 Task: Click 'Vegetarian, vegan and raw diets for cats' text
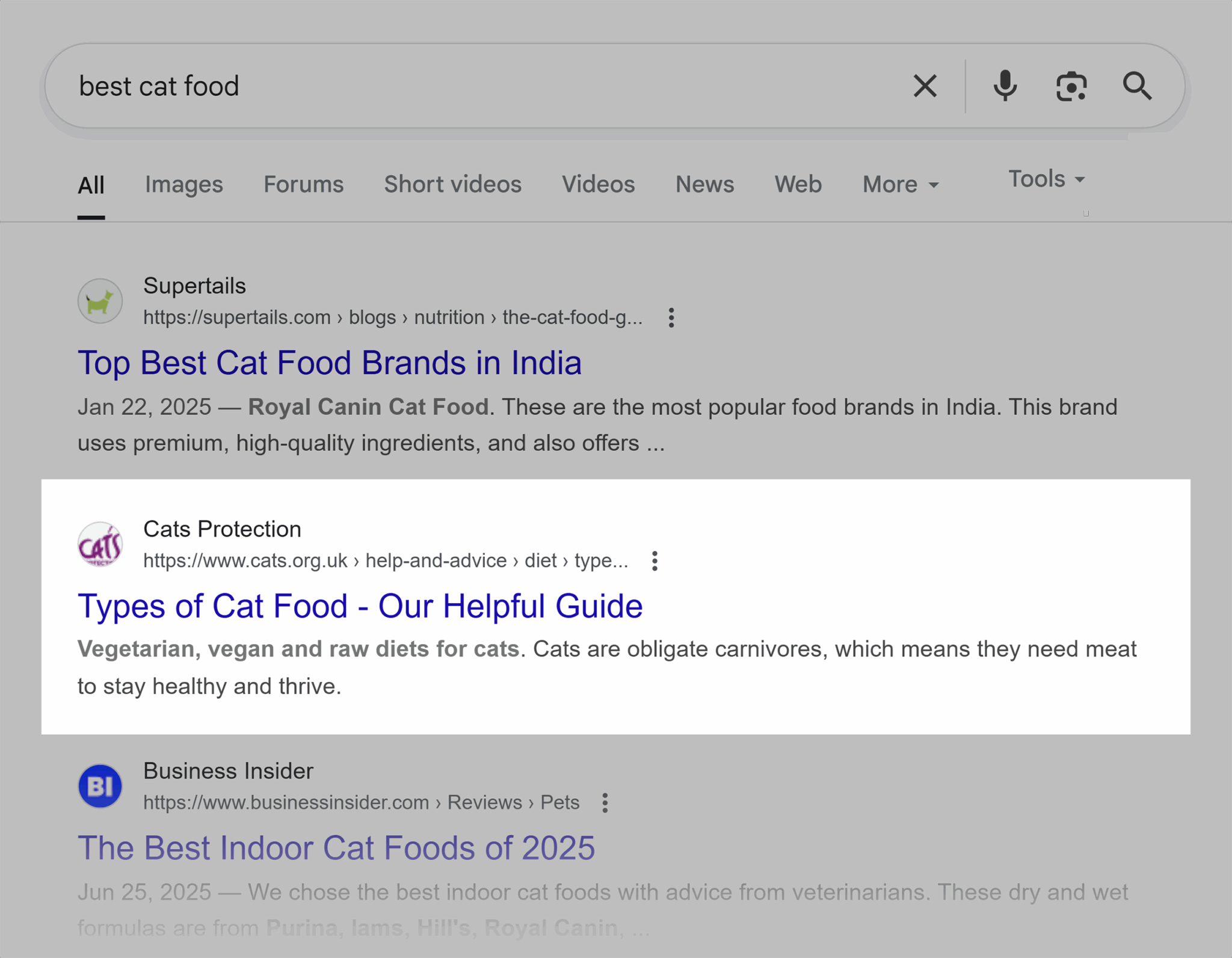click(x=298, y=649)
